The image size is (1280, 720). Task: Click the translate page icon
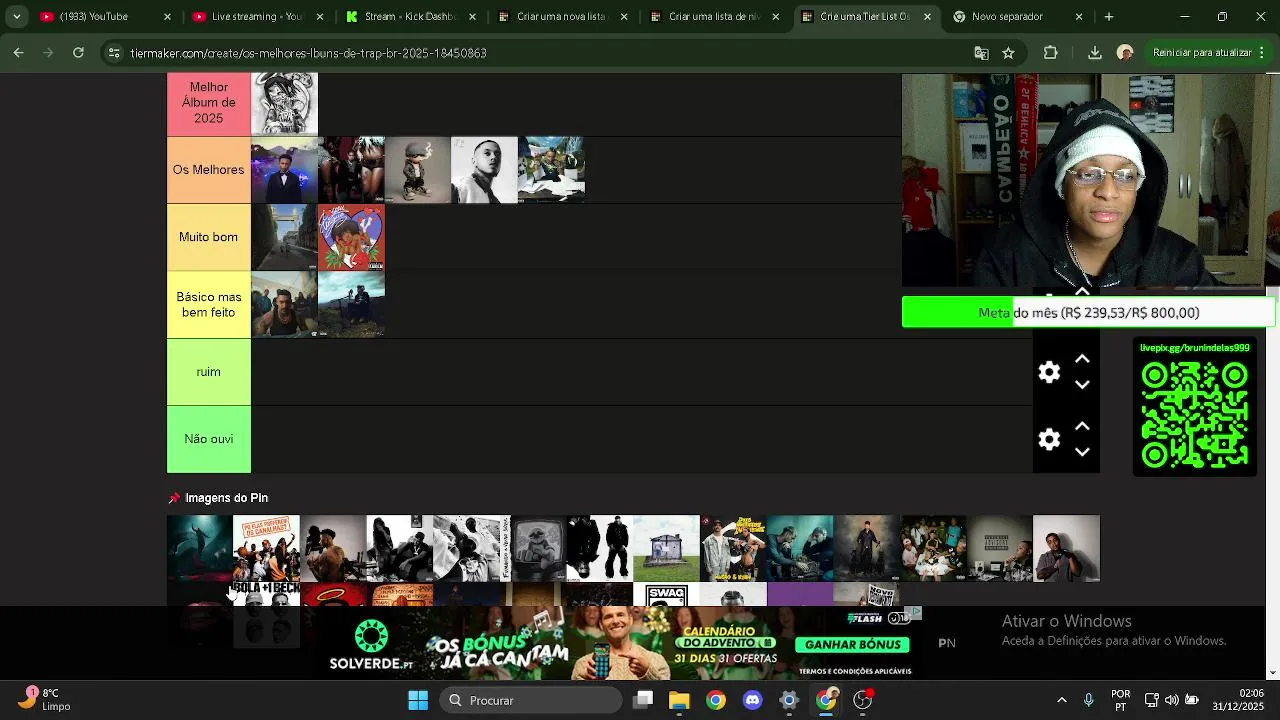tap(981, 53)
